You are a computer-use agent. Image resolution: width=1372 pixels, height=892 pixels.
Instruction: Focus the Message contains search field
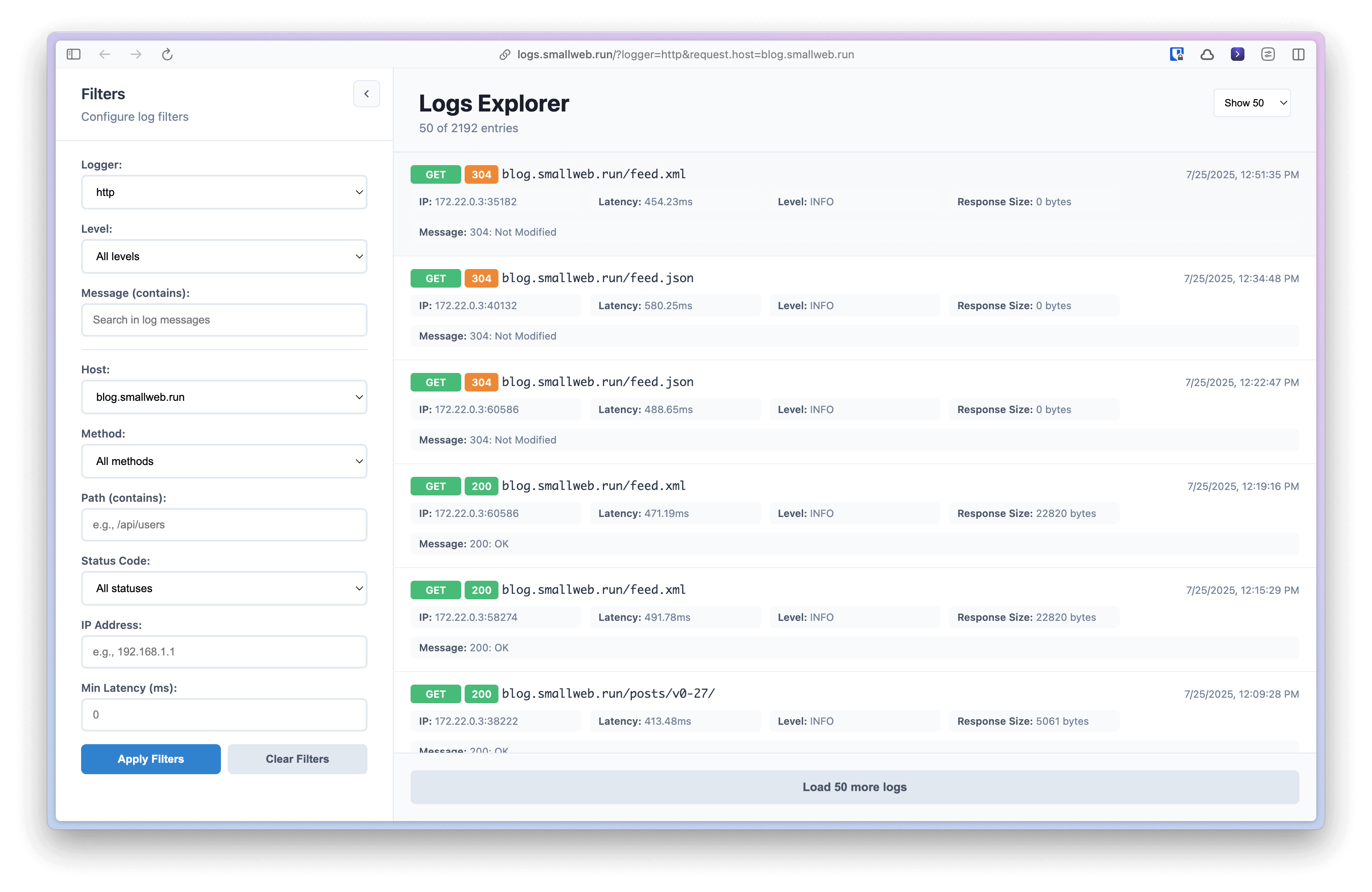[x=224, y=320]
